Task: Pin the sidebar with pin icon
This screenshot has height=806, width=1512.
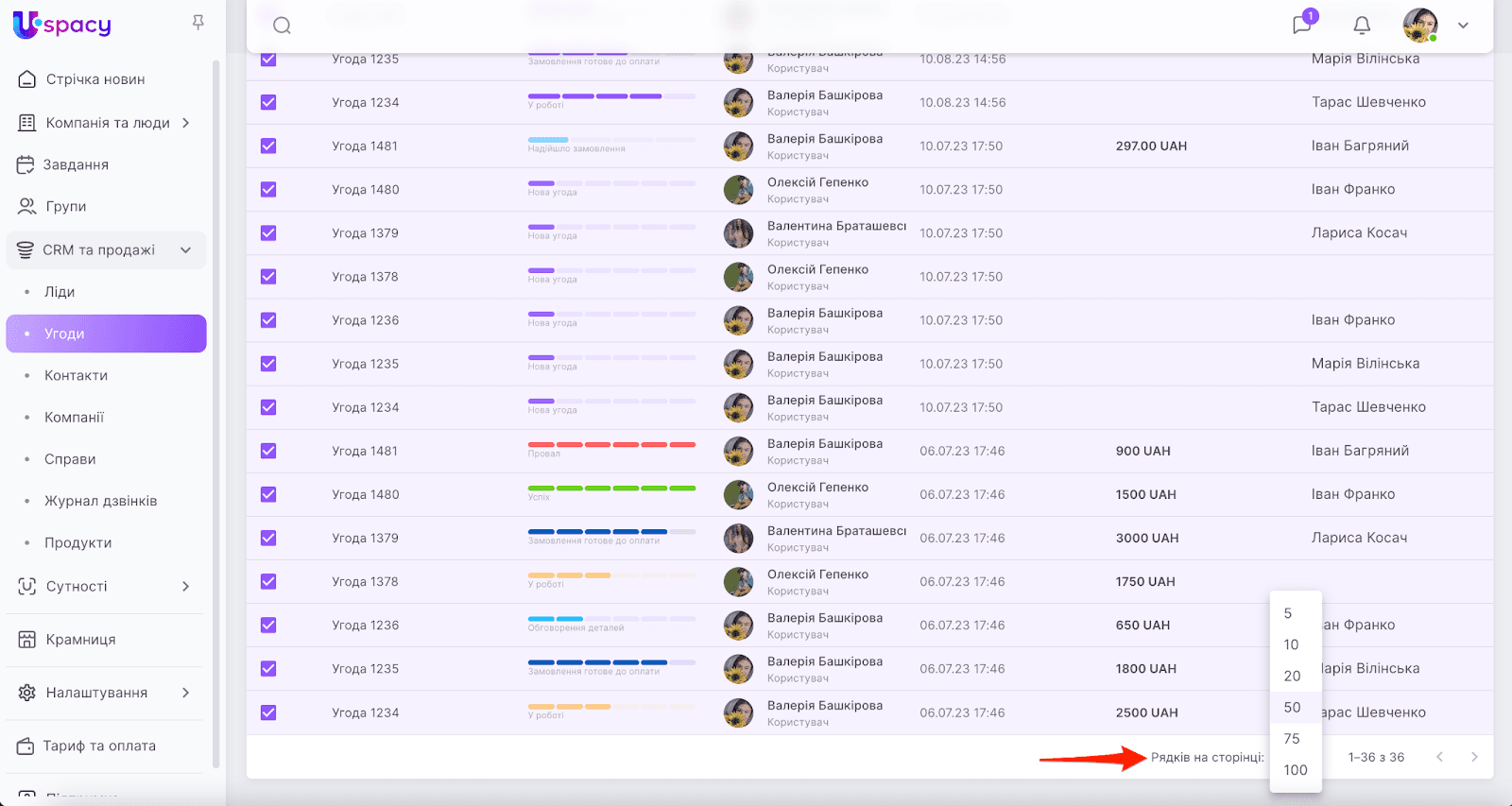Action: [x=198, y=23]
